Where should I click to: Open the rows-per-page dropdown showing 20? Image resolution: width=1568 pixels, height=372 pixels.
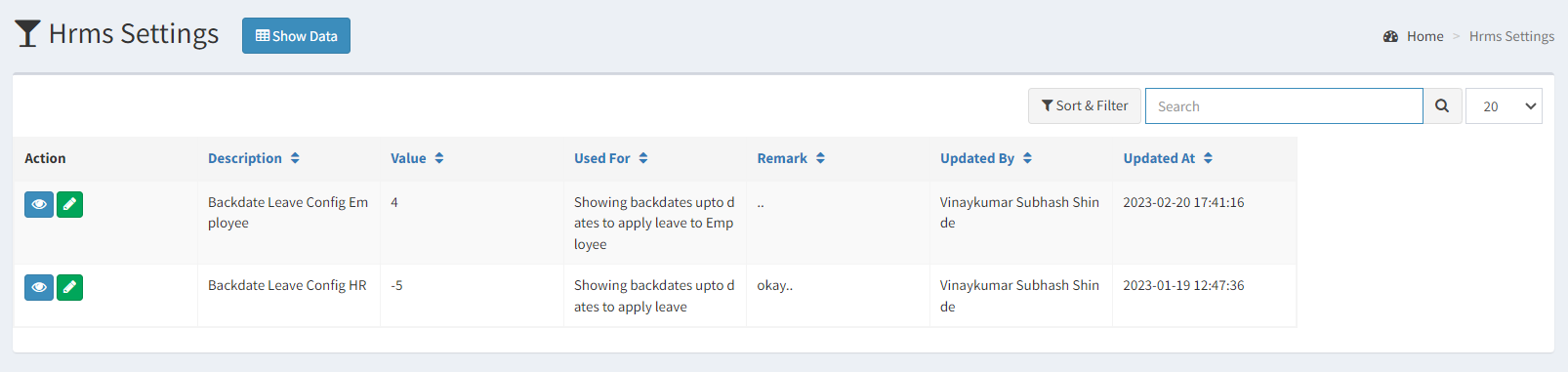coord(1504,106)
